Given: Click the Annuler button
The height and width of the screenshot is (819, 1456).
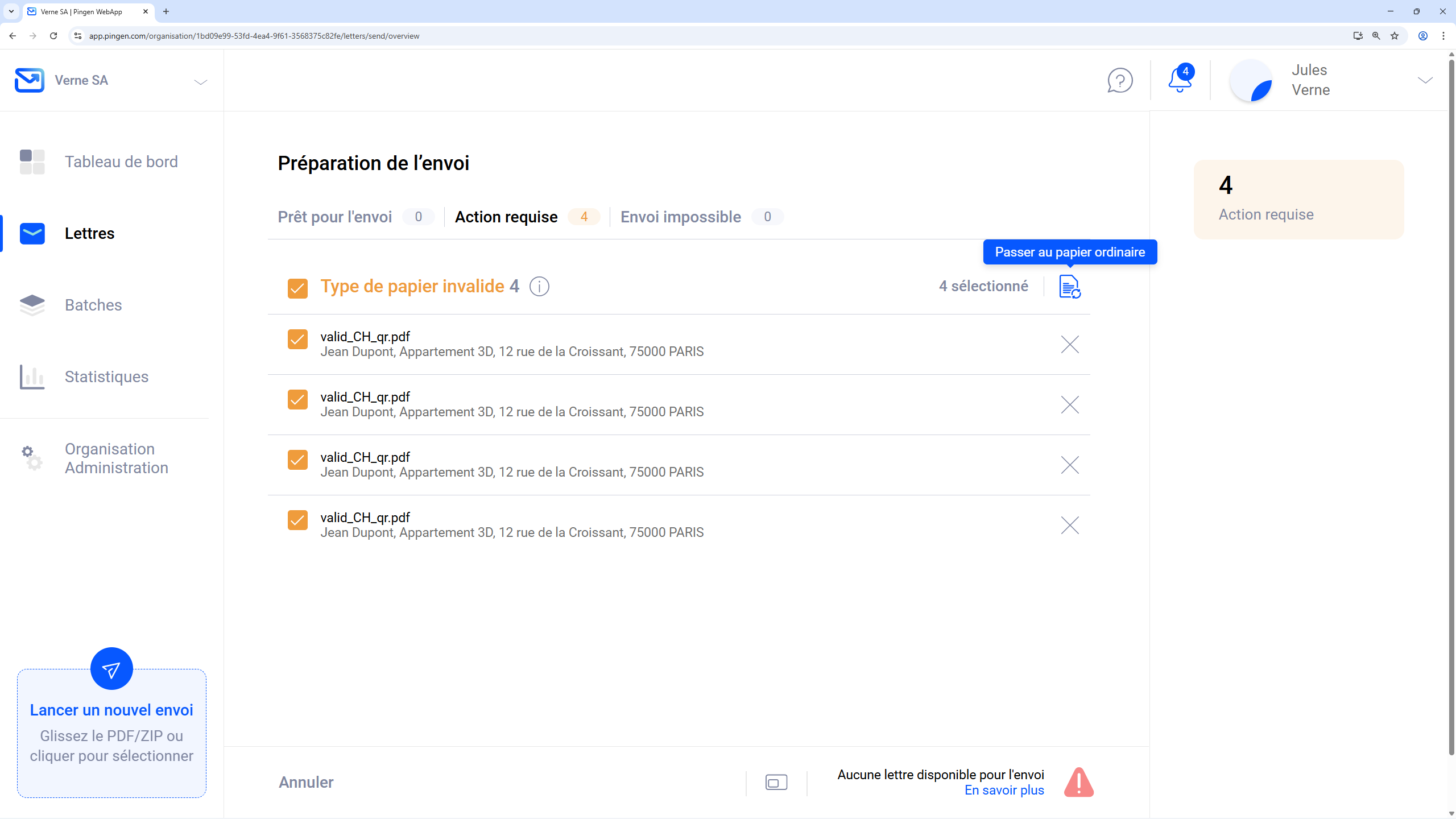Looking at the screenshot, I should pyautogui.click(x=306, y=783).
